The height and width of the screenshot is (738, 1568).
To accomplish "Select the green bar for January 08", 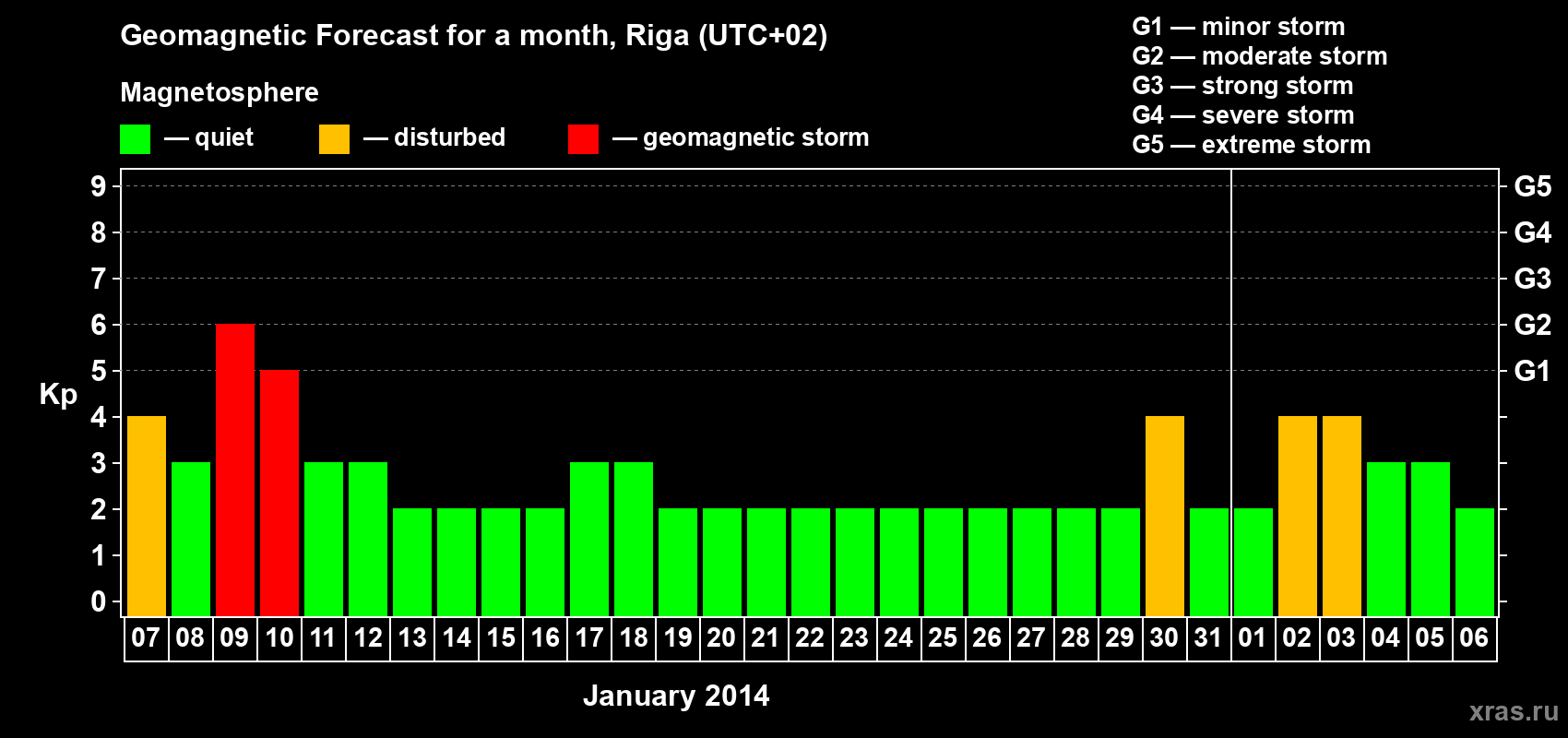I will (191, 539).
